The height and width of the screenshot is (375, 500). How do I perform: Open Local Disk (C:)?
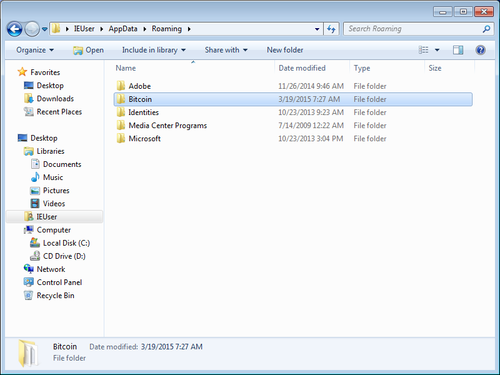pyautogui.click(x=66, y=243)
